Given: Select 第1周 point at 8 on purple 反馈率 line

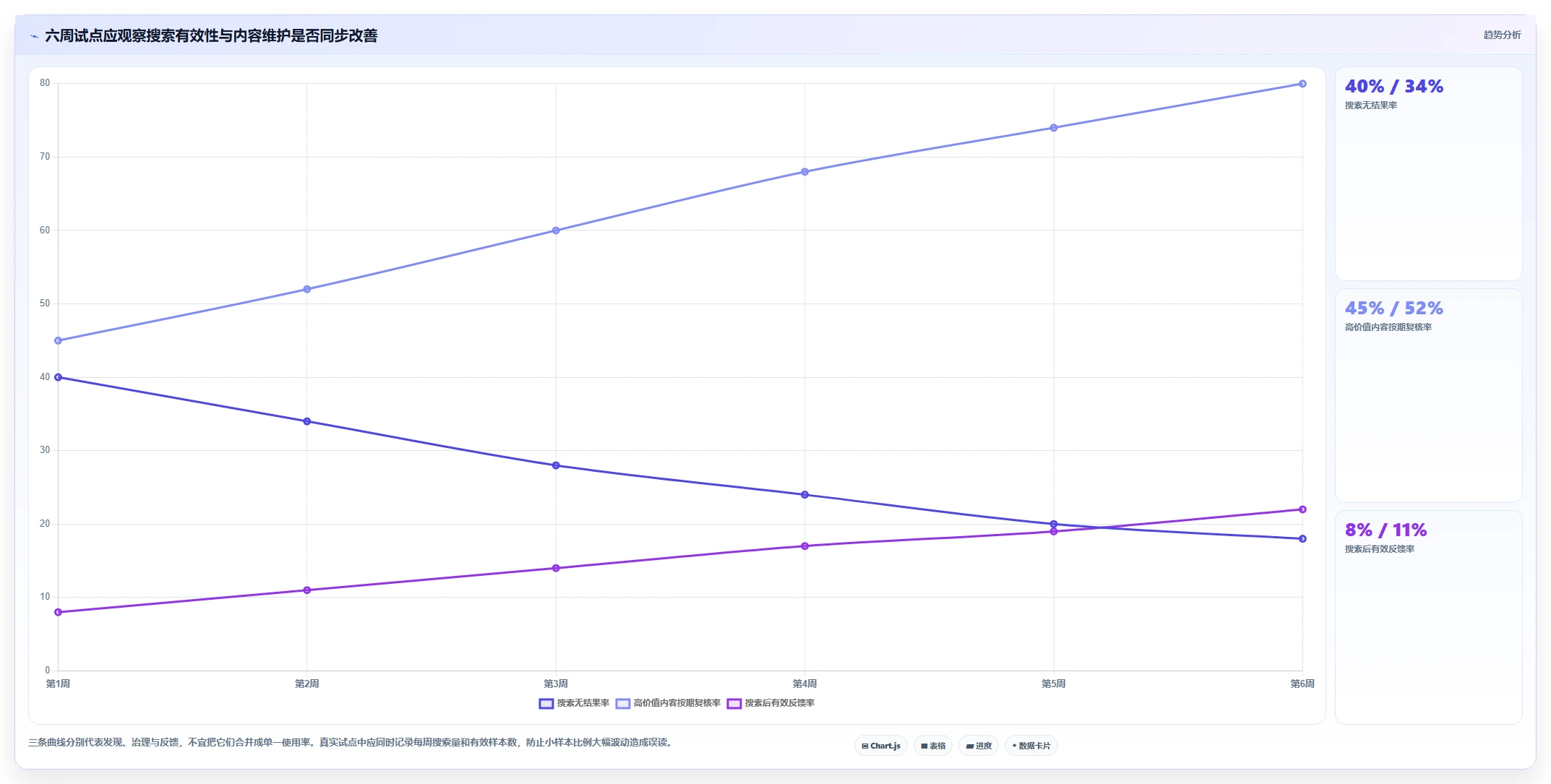Looking at the screenshot, I should pyautogui.click(x=58, y=612).
